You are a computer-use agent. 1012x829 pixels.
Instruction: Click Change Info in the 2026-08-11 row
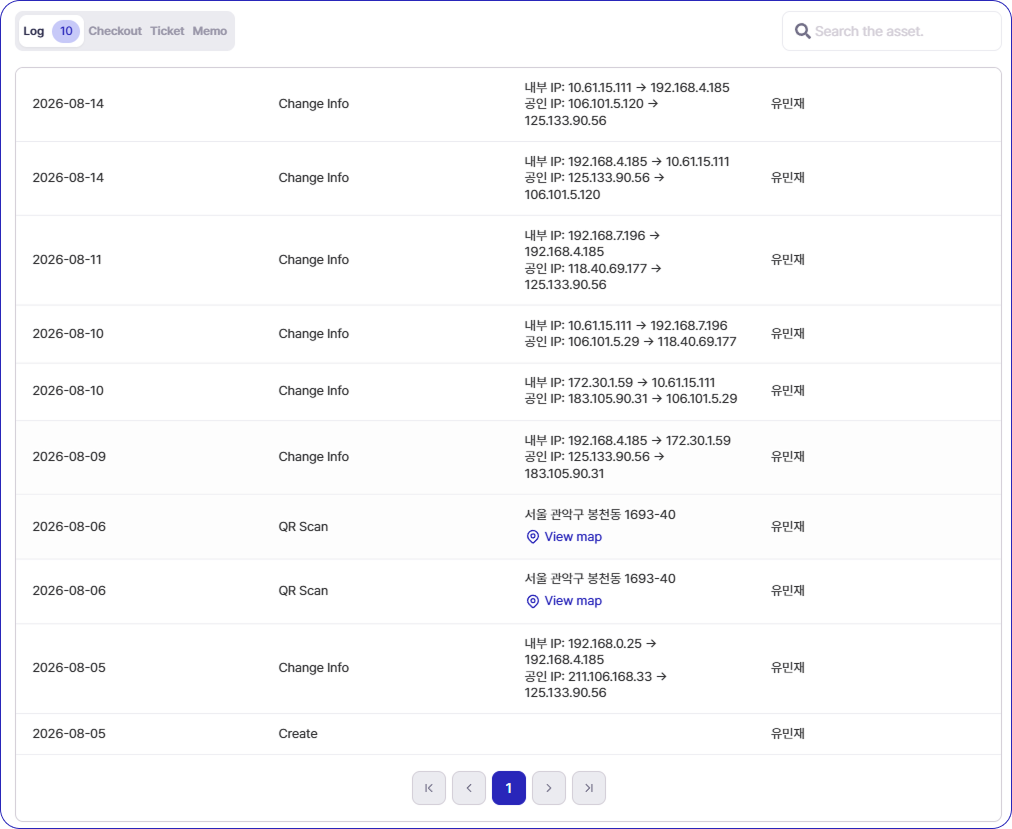(x=314, y=260)
